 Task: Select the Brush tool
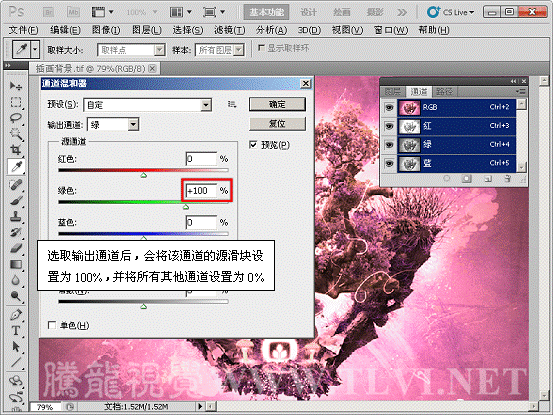[x=16, y=200]
